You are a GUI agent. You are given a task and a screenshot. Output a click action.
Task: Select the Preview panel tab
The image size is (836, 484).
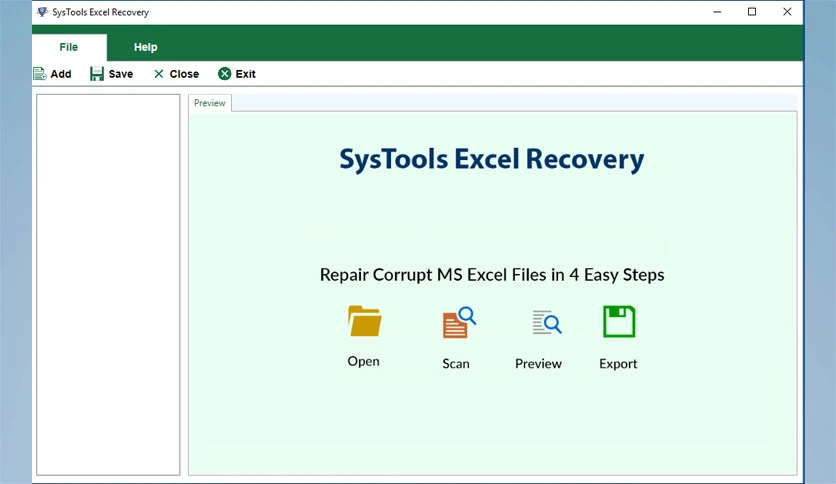pos(210,103)
